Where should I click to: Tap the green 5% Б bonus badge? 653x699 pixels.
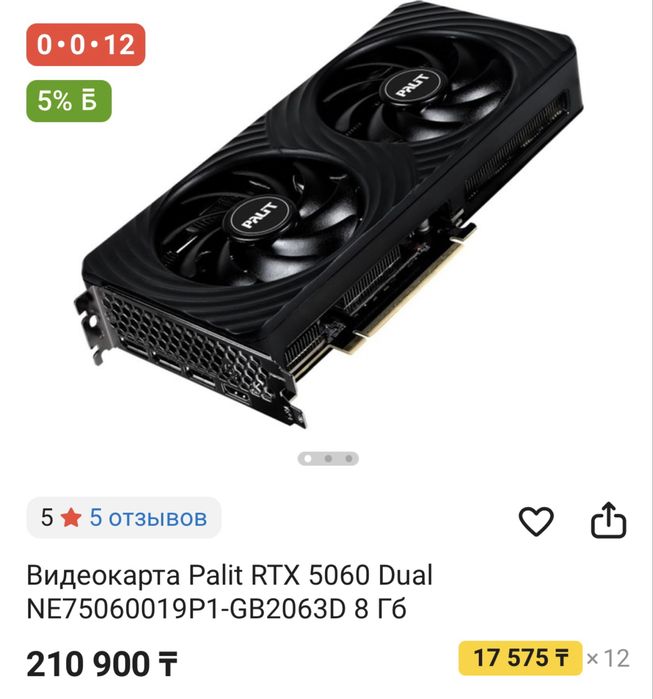69,101
